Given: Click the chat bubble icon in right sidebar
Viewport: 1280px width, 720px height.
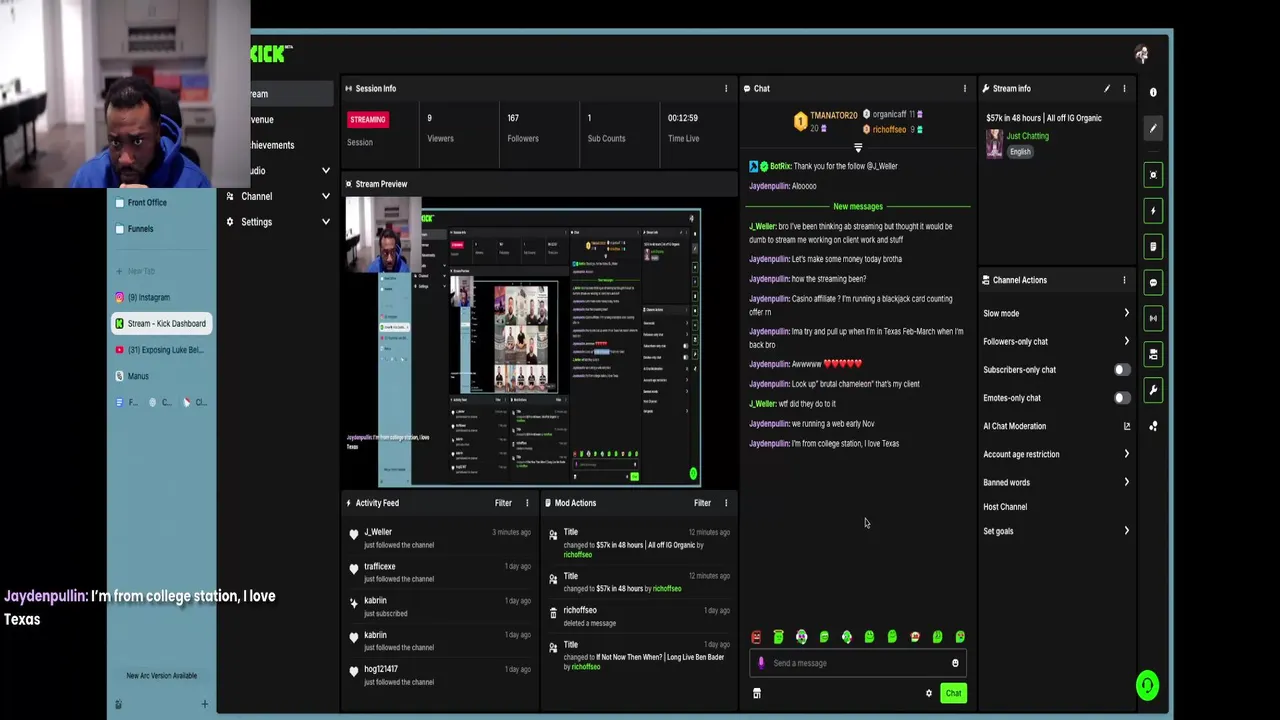Looking at the screenshot, I should click(1153, 283).
